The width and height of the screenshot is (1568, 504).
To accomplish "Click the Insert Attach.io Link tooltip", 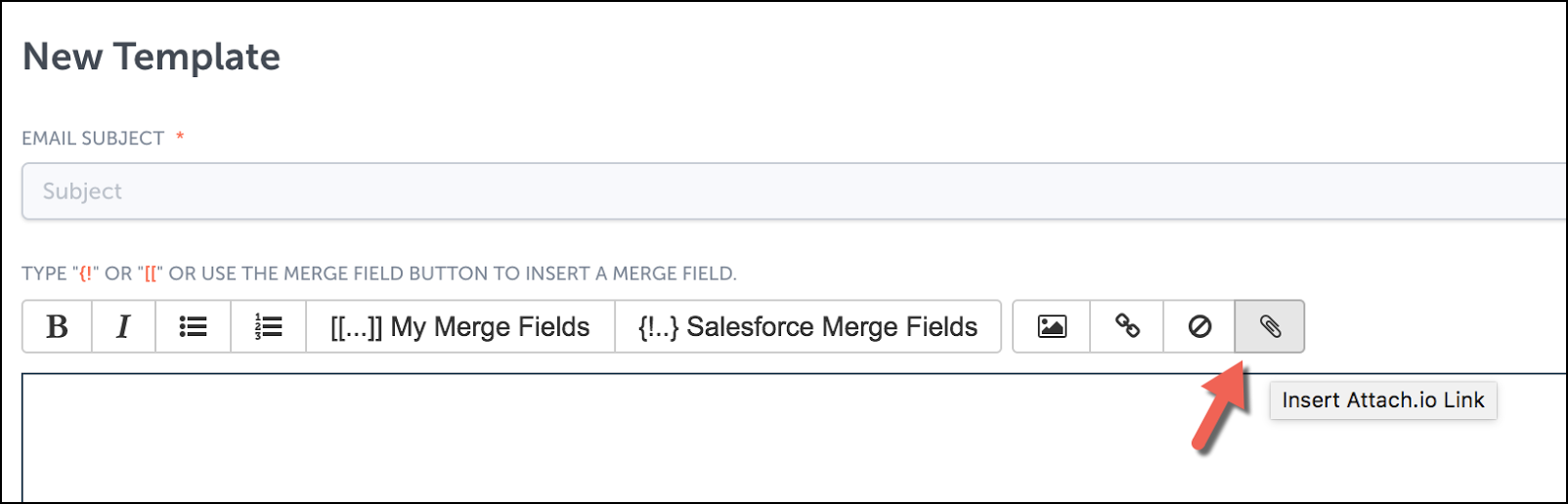I will coord(1383,400).
